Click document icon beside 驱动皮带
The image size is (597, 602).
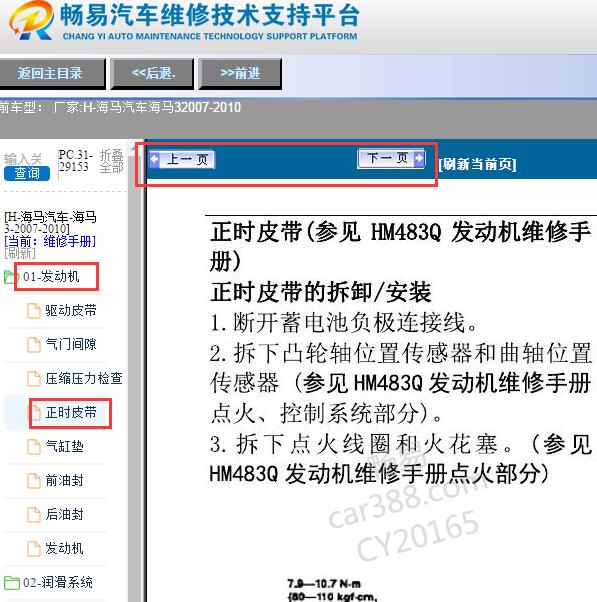coord(34,311)
